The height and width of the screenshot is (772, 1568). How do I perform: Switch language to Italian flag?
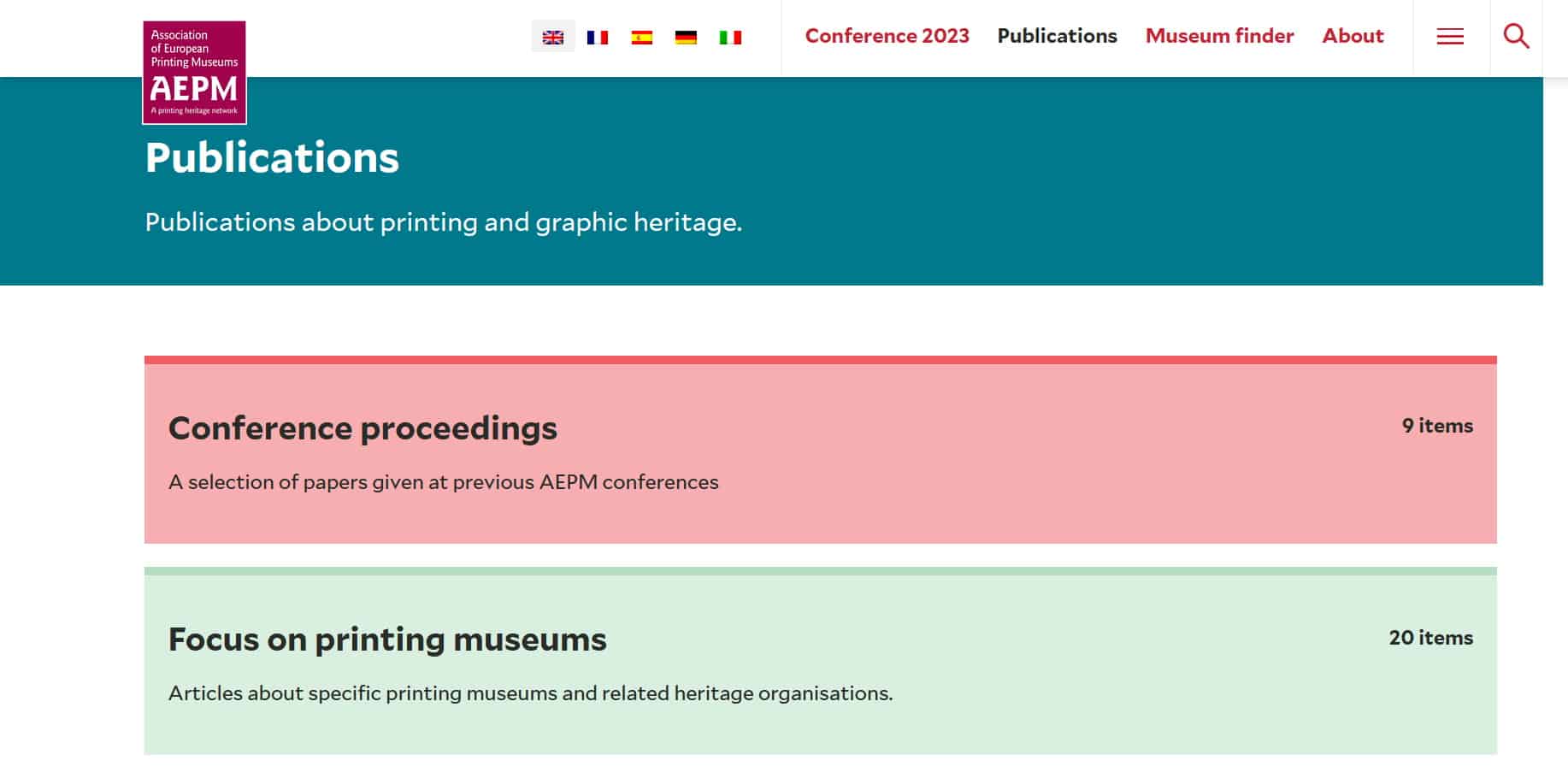point(730,37)
